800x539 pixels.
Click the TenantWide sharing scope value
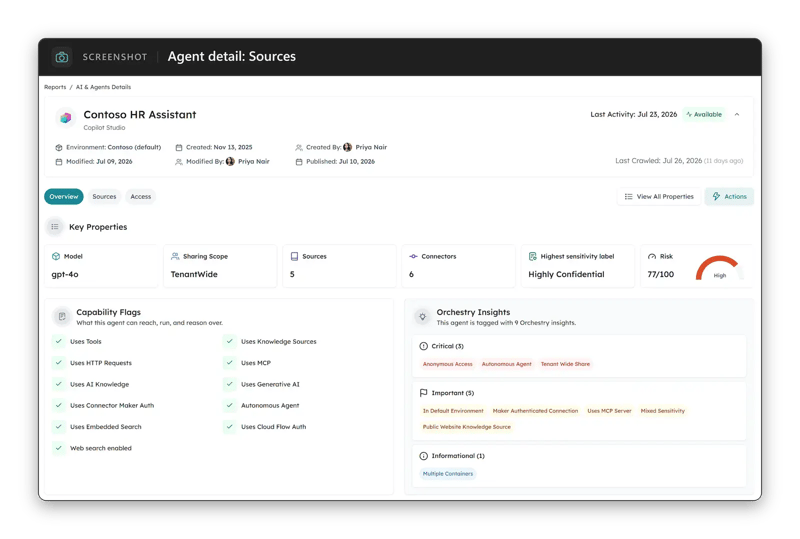point(194,275)
